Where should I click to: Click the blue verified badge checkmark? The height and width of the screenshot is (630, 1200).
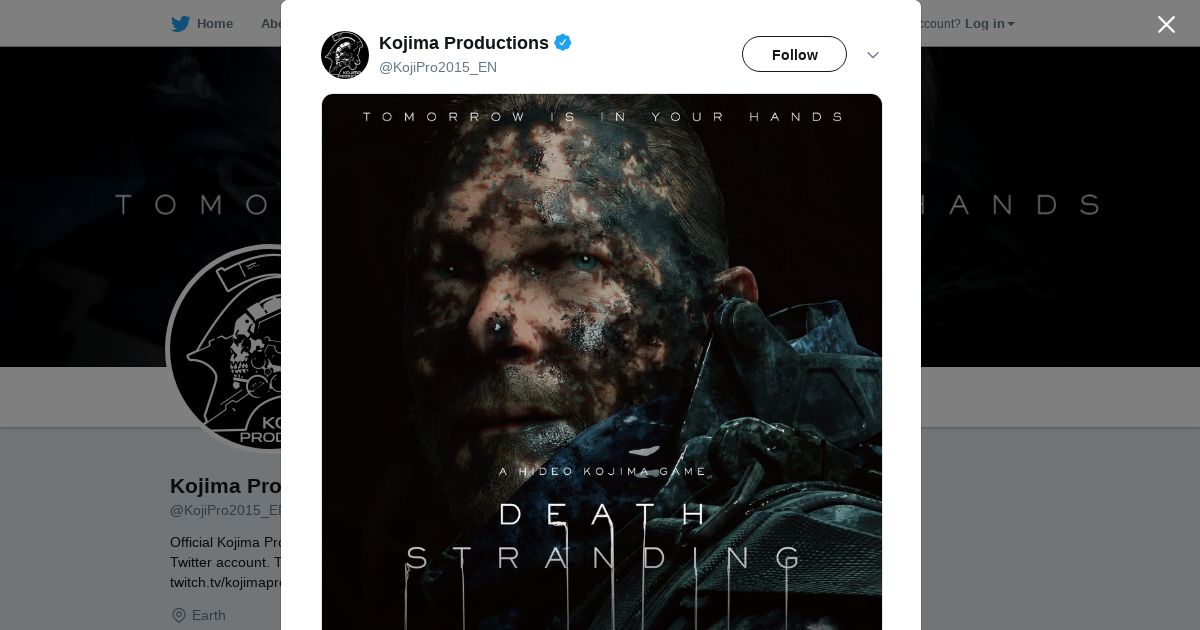[563, 42]
